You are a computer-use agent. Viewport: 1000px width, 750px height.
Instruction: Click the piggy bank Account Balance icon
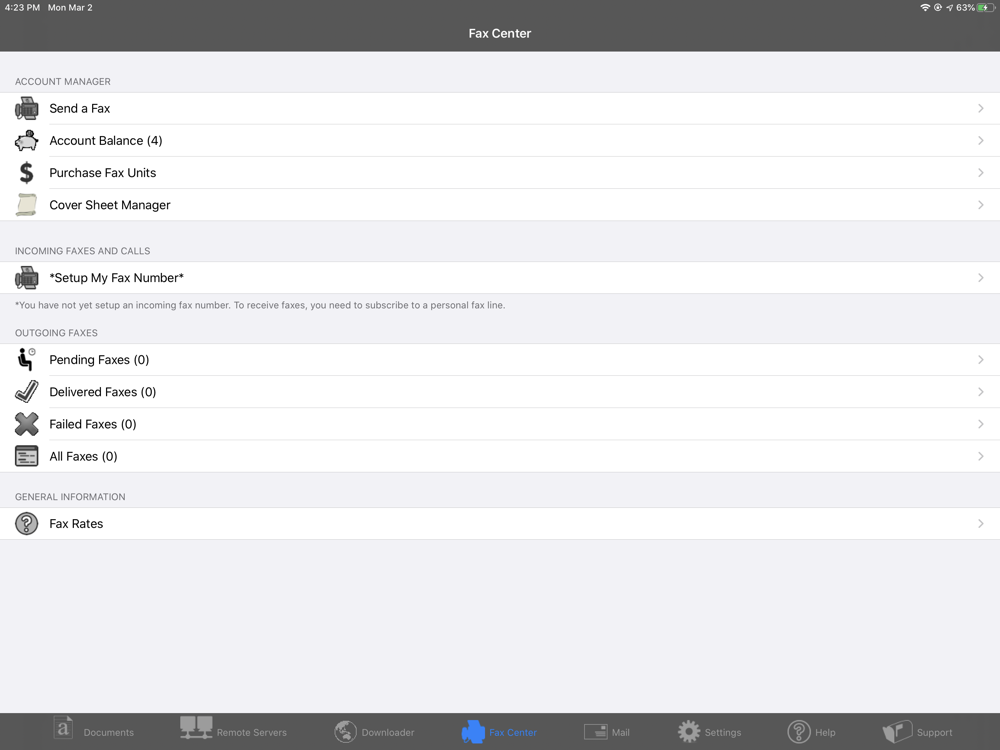point(26,140)
